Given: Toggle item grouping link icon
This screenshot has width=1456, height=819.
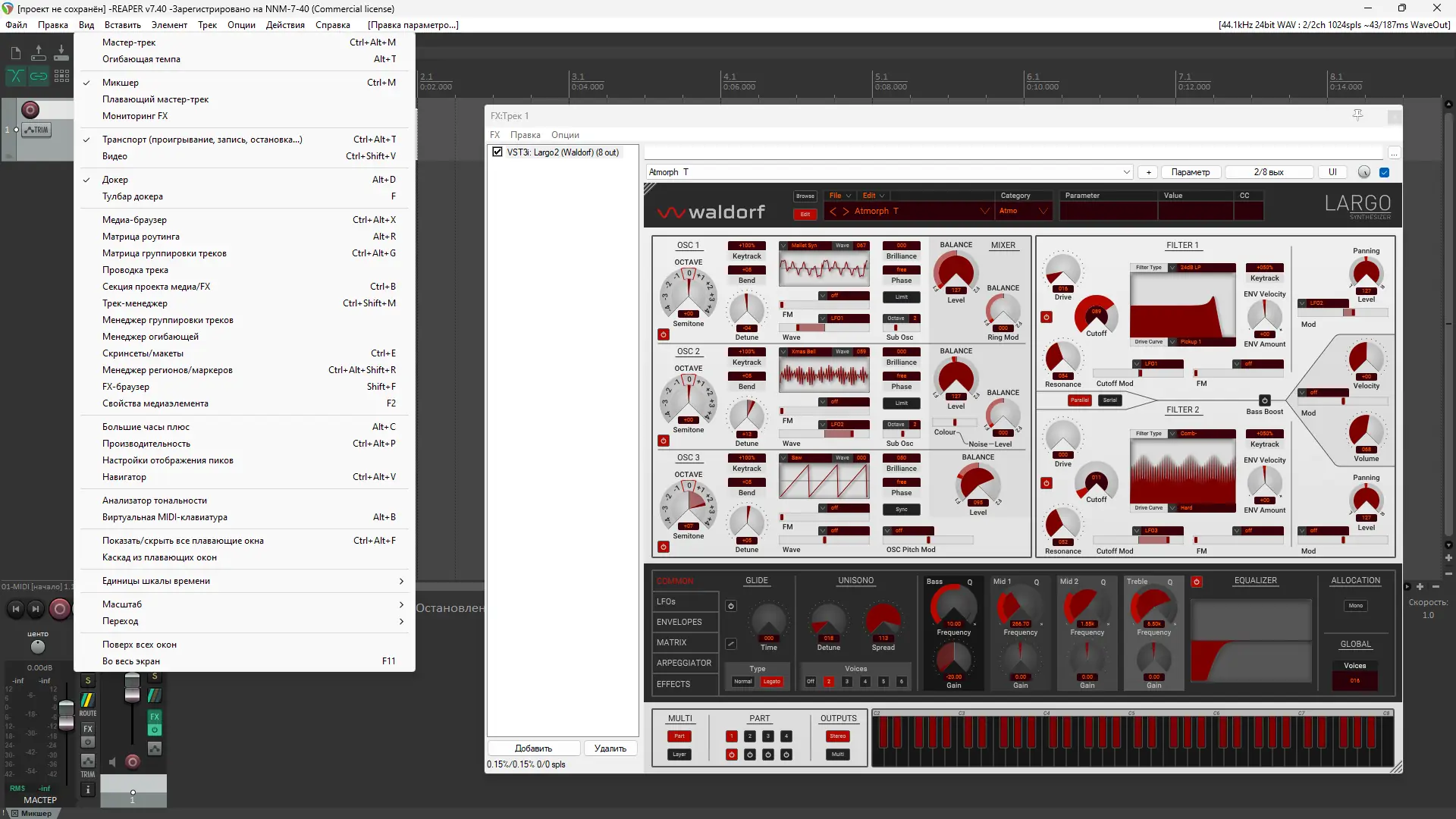Looking at the screenshot, I should point(39,76).
